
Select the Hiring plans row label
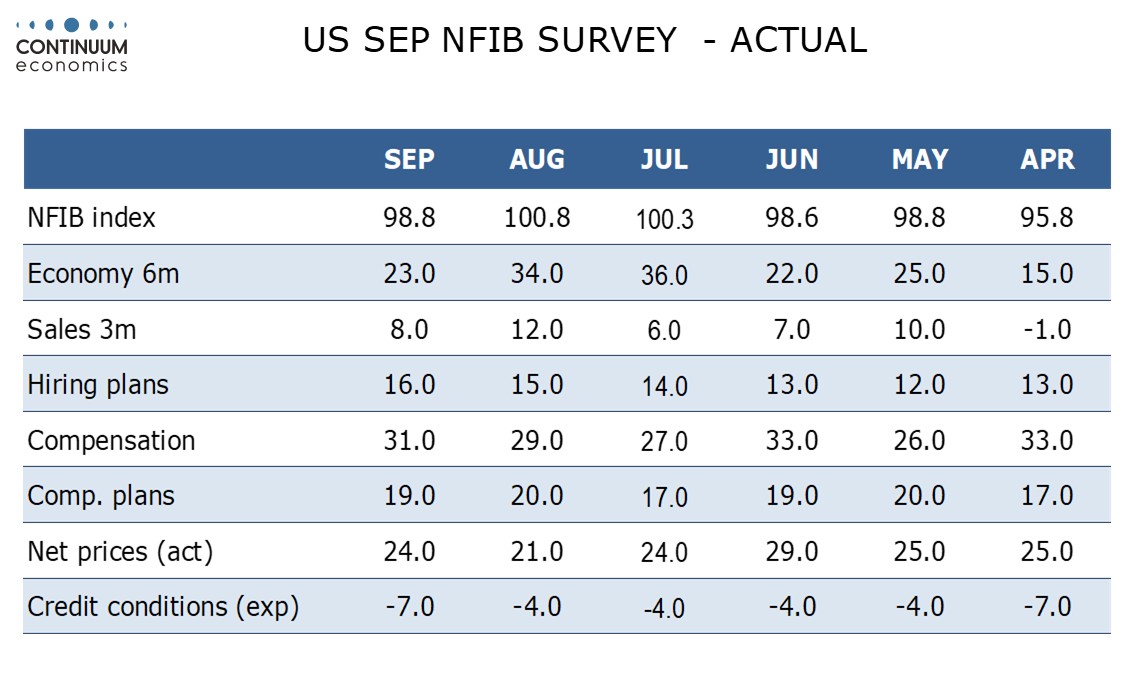tap(98, 384)
